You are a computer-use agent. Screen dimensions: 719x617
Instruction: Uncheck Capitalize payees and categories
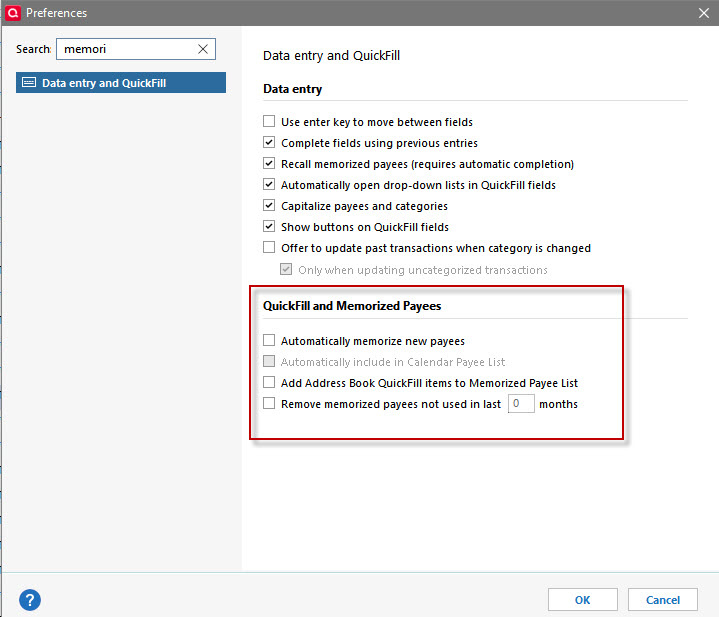pos(269,206)
